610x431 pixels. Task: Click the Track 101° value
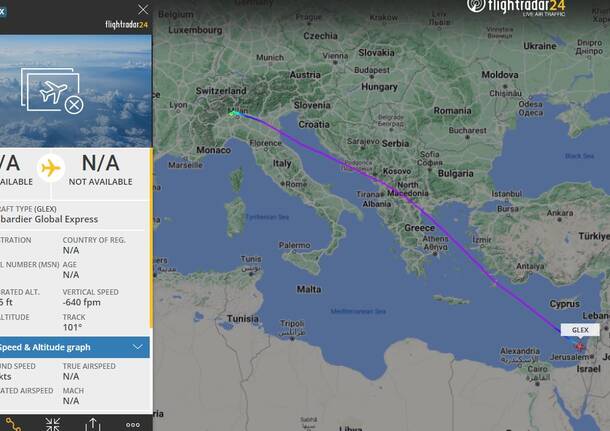coord(73,325)
